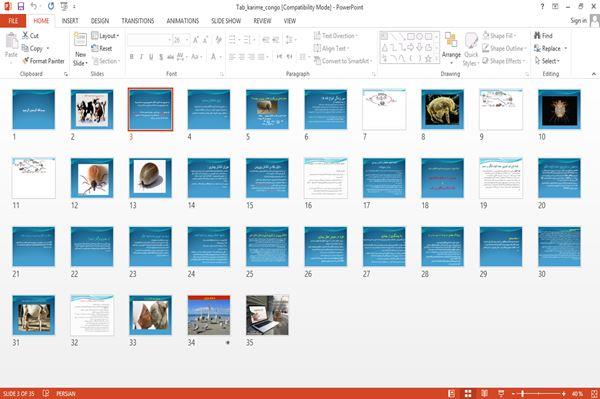Switch to the INSERT tab
This screenshot has width=600, height=399.
(x=70, y=21)
